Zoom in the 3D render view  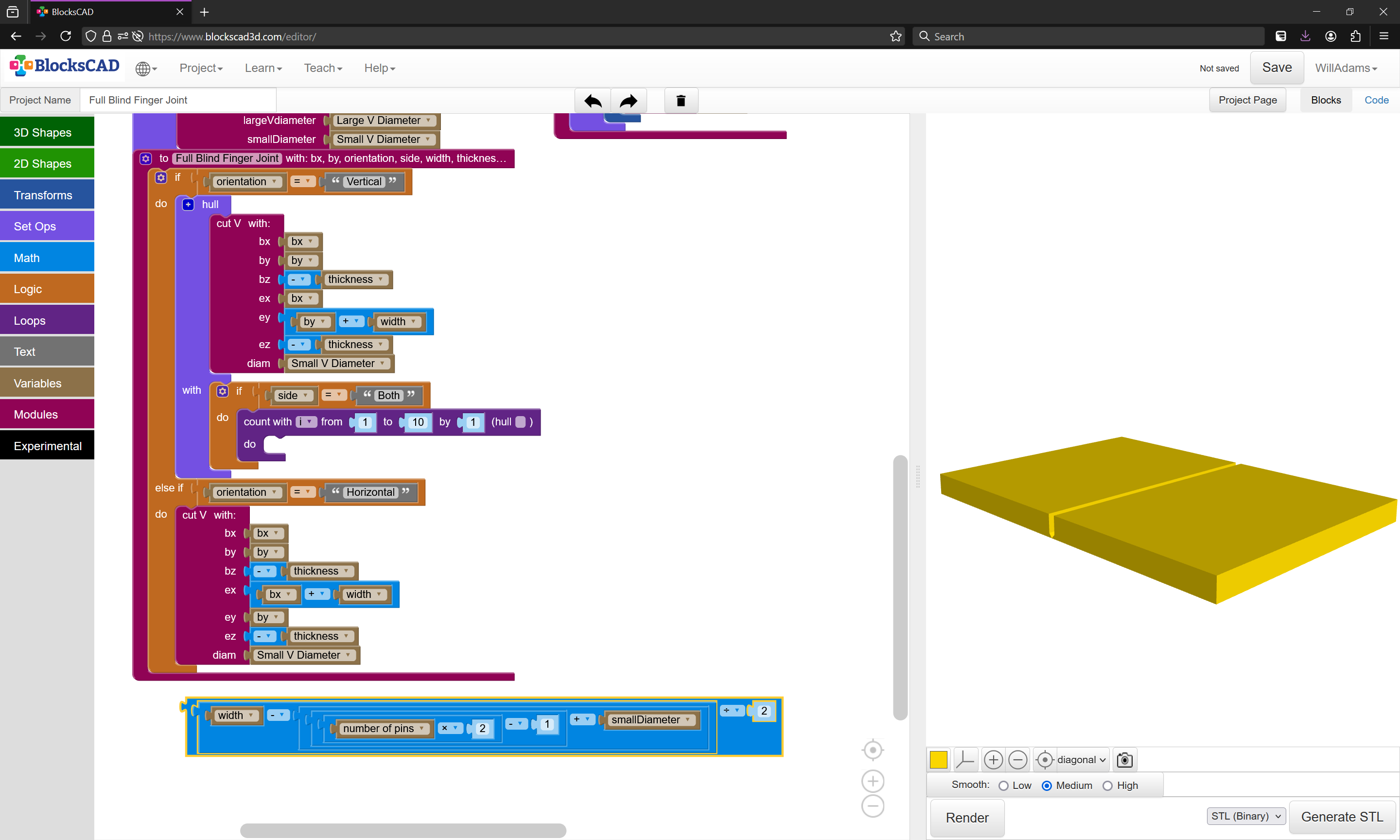click(993, 760)
